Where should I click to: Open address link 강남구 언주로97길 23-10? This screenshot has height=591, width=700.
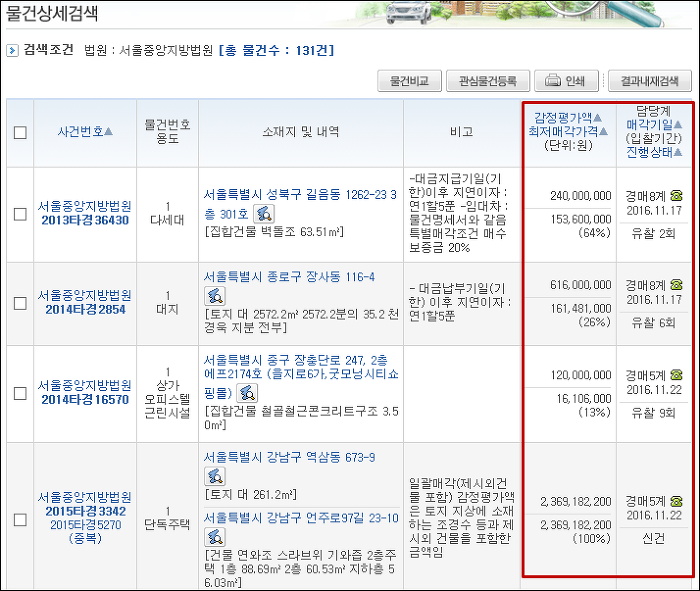(x=301, y=518)
